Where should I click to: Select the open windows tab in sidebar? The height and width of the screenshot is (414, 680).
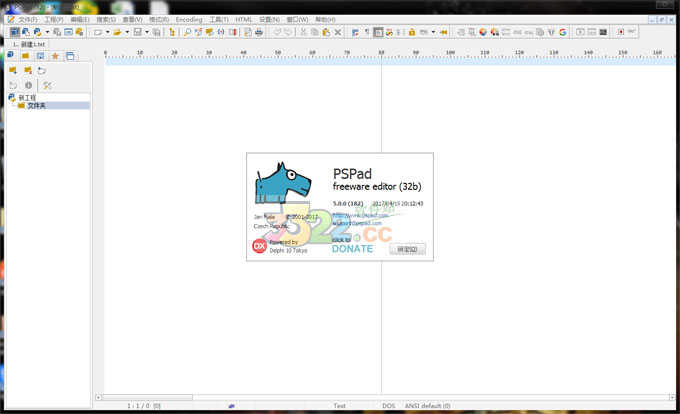[x=70, y=55]
